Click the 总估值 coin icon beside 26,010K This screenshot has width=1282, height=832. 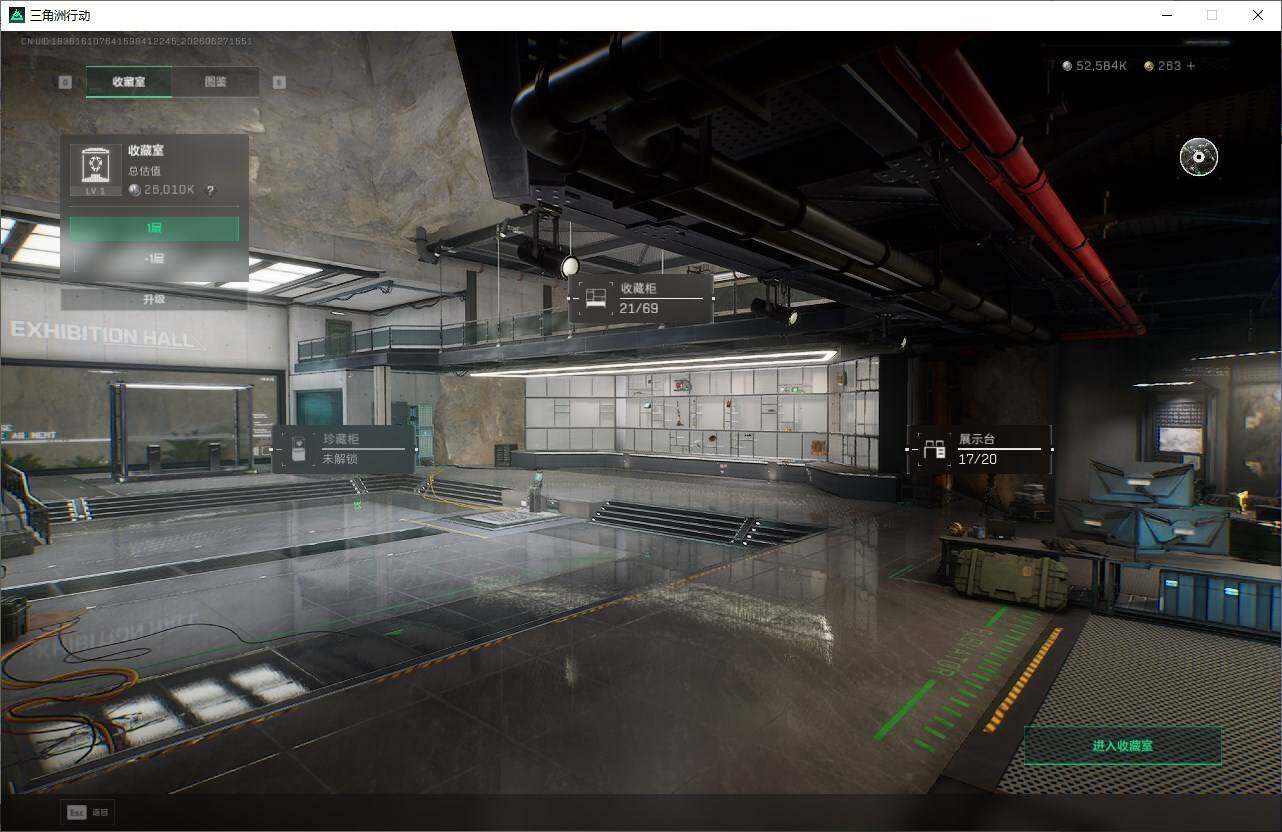[x=135, y=190]
